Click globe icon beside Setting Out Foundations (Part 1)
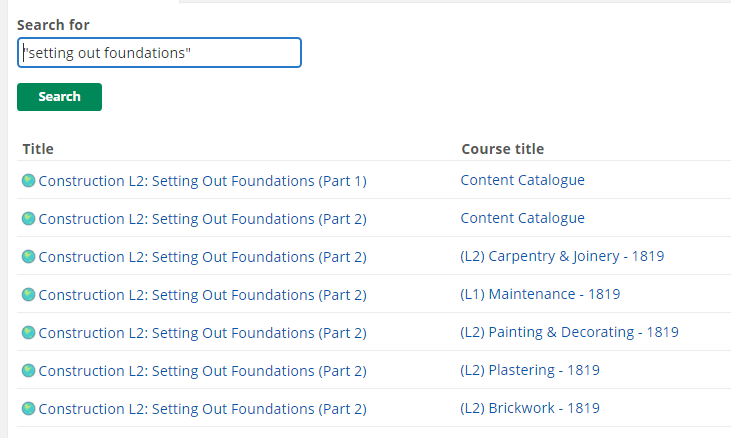Screen dimensions: 731x438 28,181
